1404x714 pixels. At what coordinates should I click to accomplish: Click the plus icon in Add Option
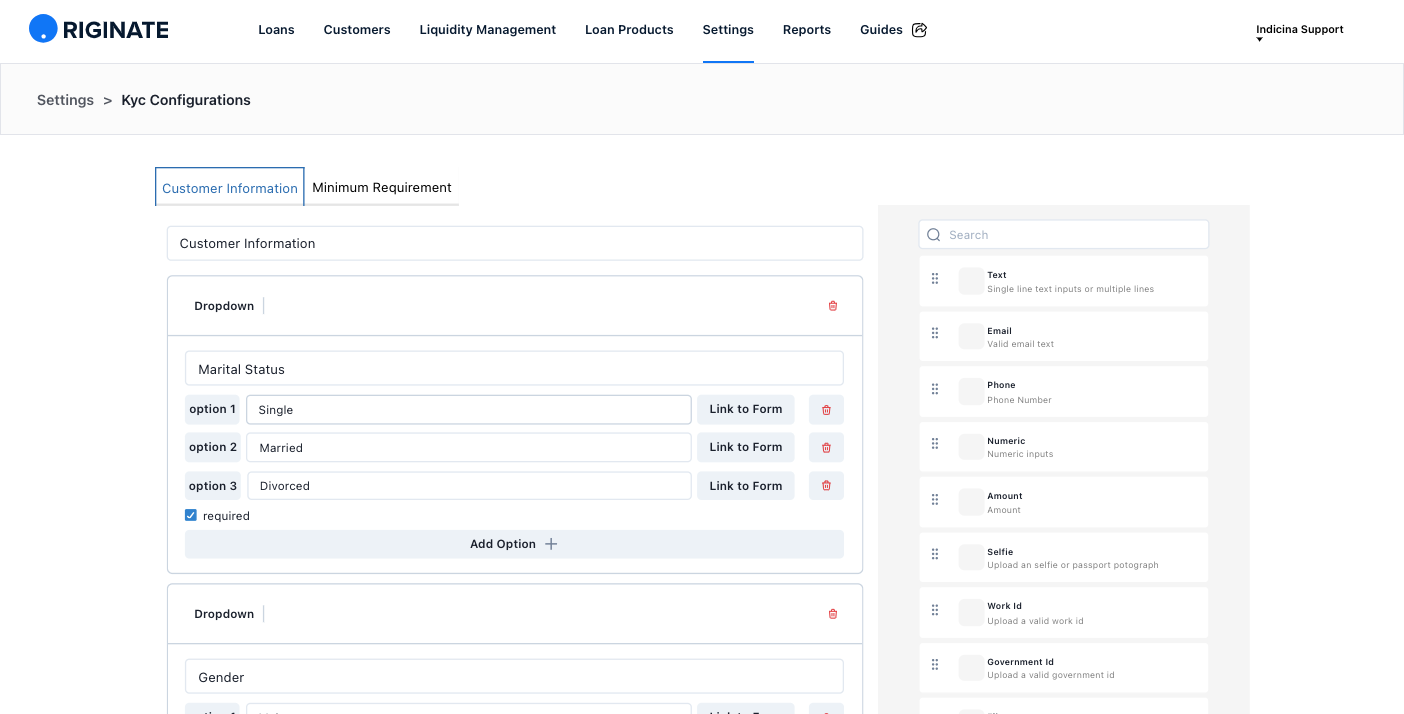tap(550, 544)
